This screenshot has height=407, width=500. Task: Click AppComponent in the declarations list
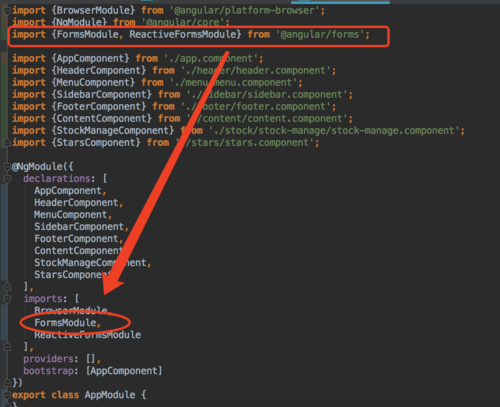coord(68,190)
